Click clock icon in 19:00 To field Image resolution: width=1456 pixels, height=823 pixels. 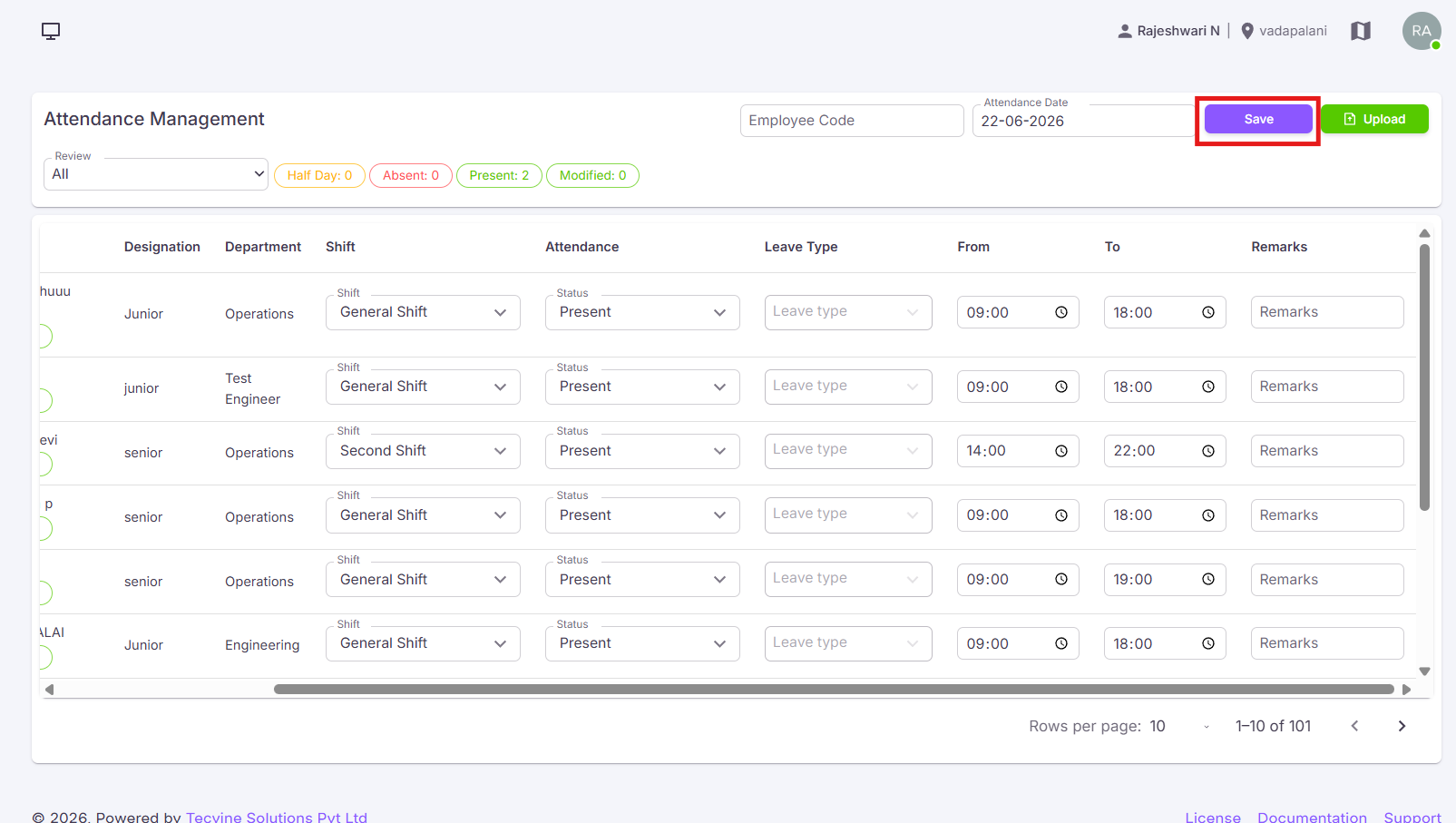(1207, 580)
